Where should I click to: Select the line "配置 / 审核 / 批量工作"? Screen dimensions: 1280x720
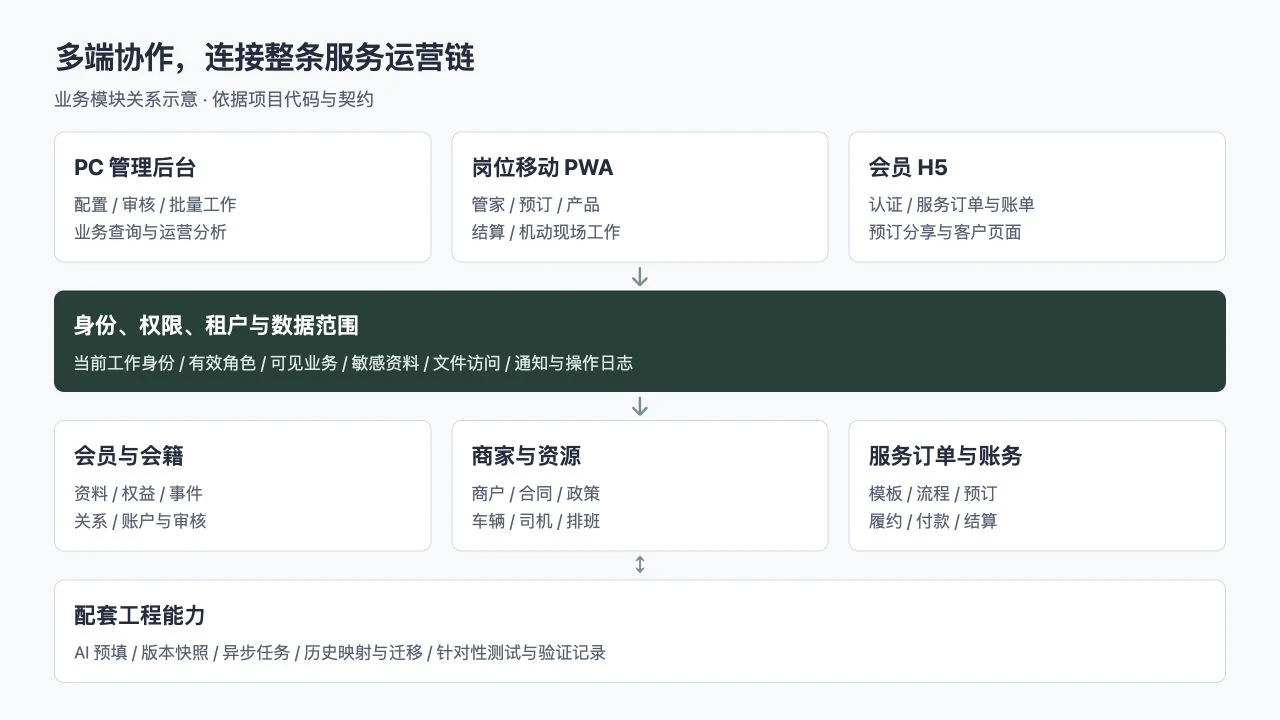click(155, 205)
